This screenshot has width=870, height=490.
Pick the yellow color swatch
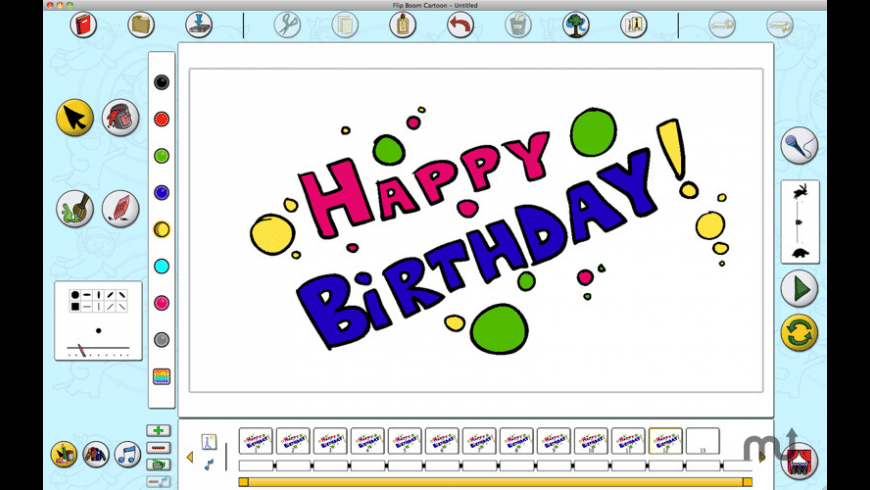click(161, 229)
